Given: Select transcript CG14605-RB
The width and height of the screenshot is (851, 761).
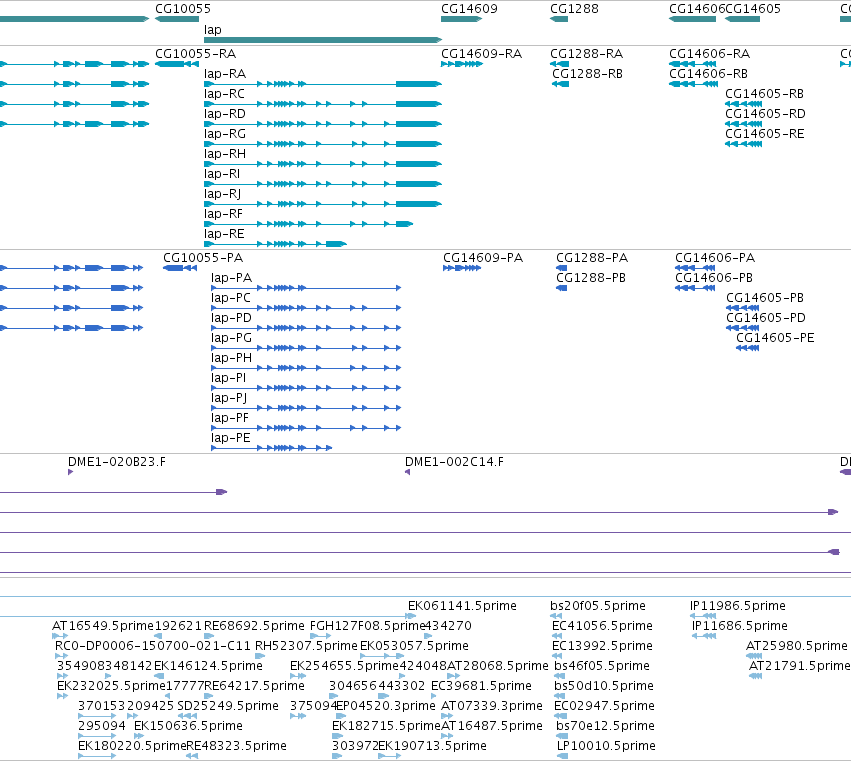Looking at the screenshot, I should [764, 94].
